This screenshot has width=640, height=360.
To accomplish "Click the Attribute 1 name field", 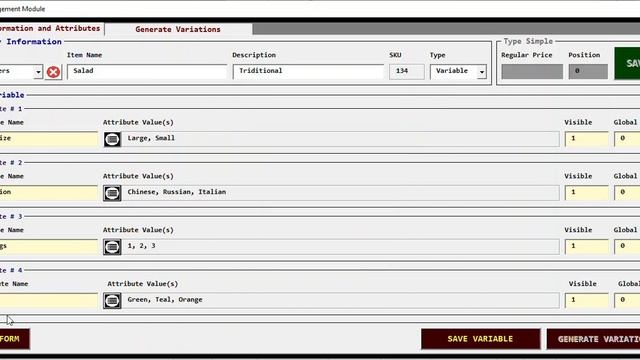I will click(x=49, y=139).
